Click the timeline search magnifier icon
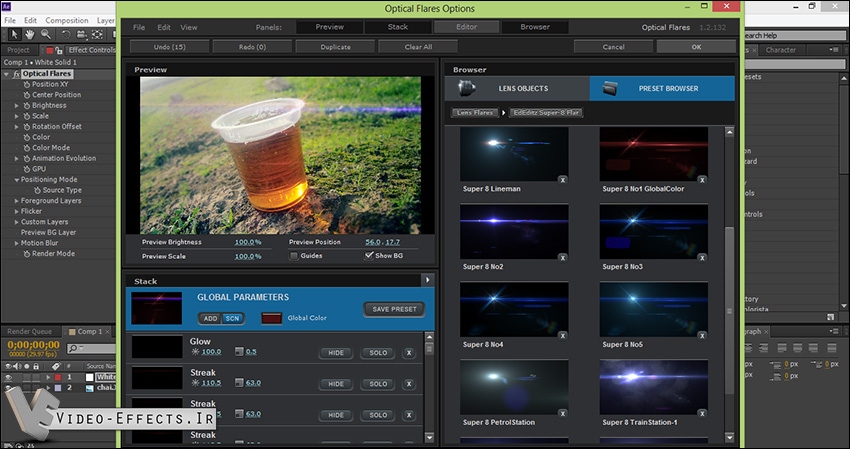This screenshot has height=449, width=850. click(x=73, y=348)
